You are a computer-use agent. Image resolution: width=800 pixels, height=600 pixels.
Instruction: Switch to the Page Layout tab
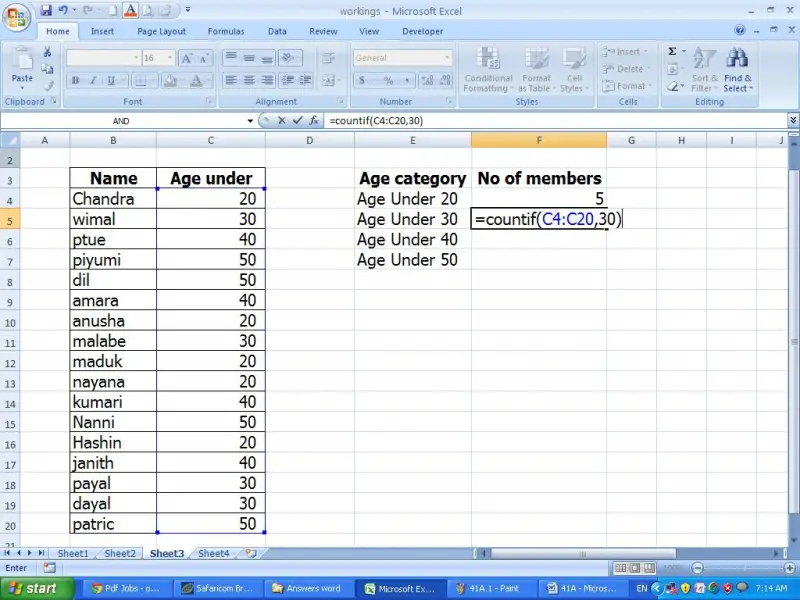click(161, 31)
